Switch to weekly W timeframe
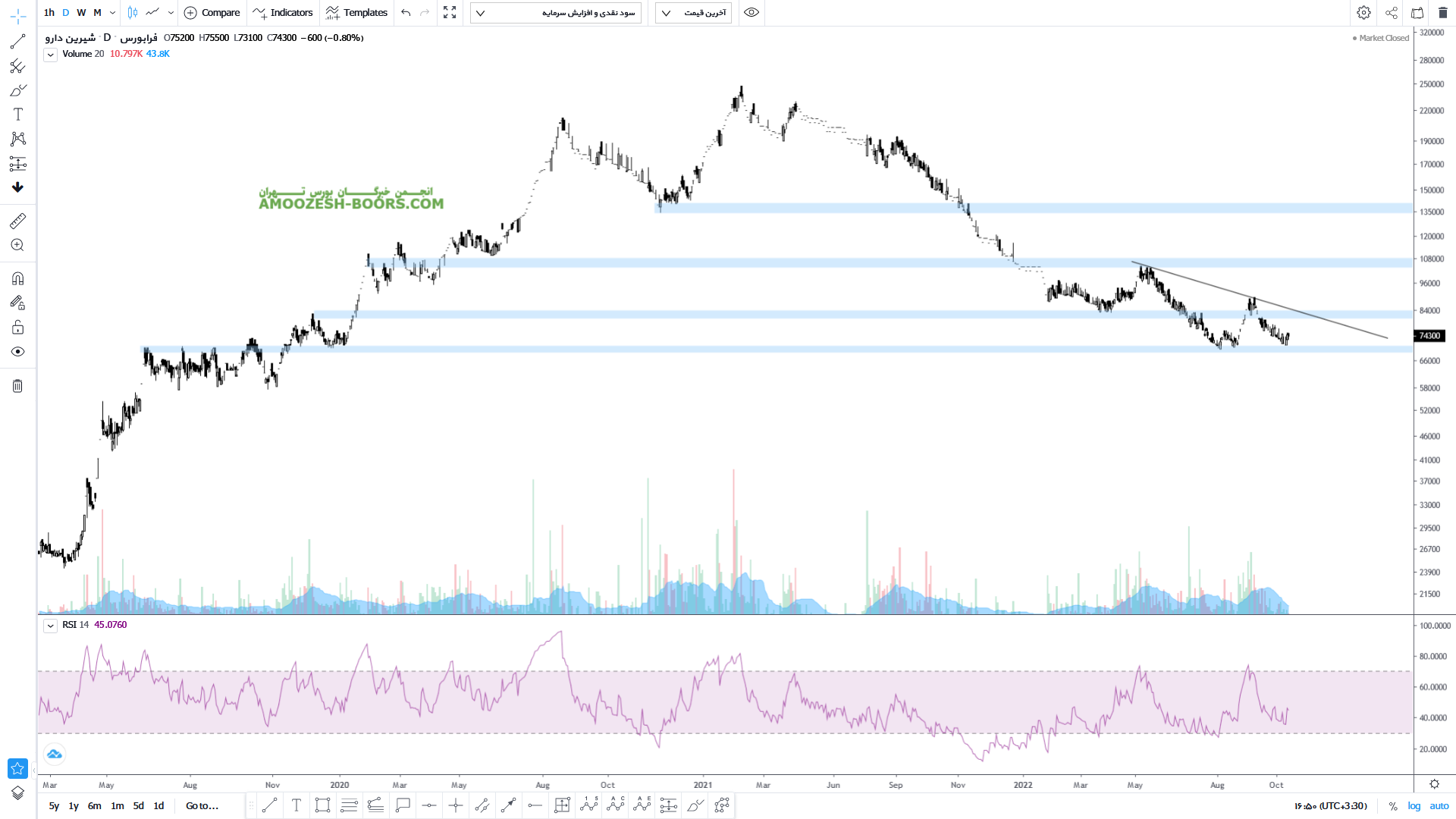 (x=81, y=13)
